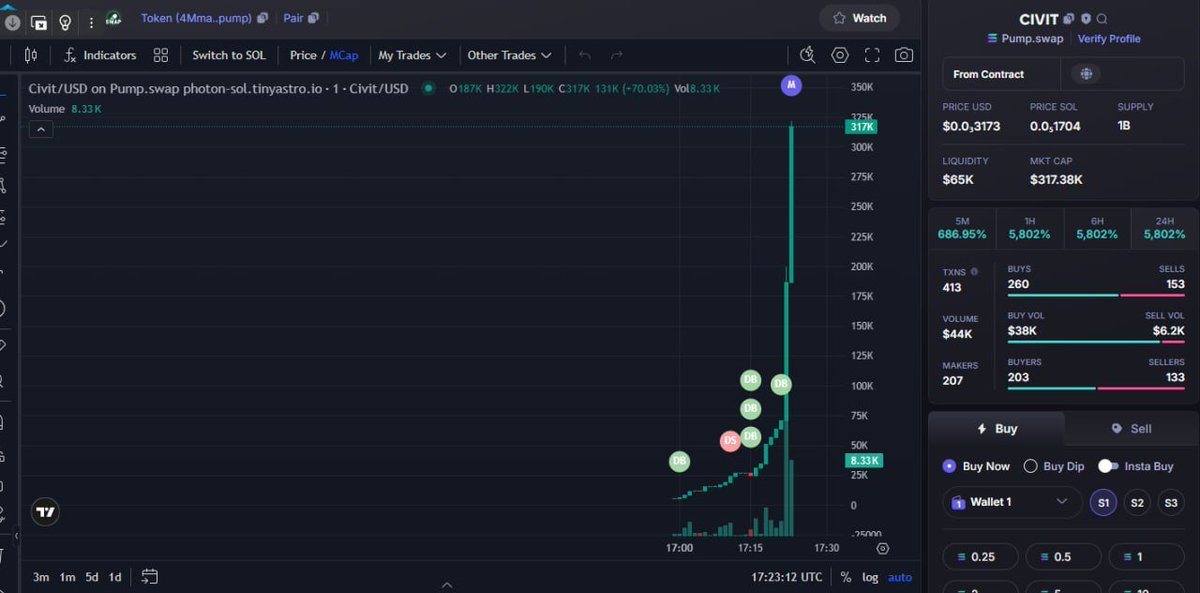Open the chart layout grid icon
1200x593 pixels.
160,55
